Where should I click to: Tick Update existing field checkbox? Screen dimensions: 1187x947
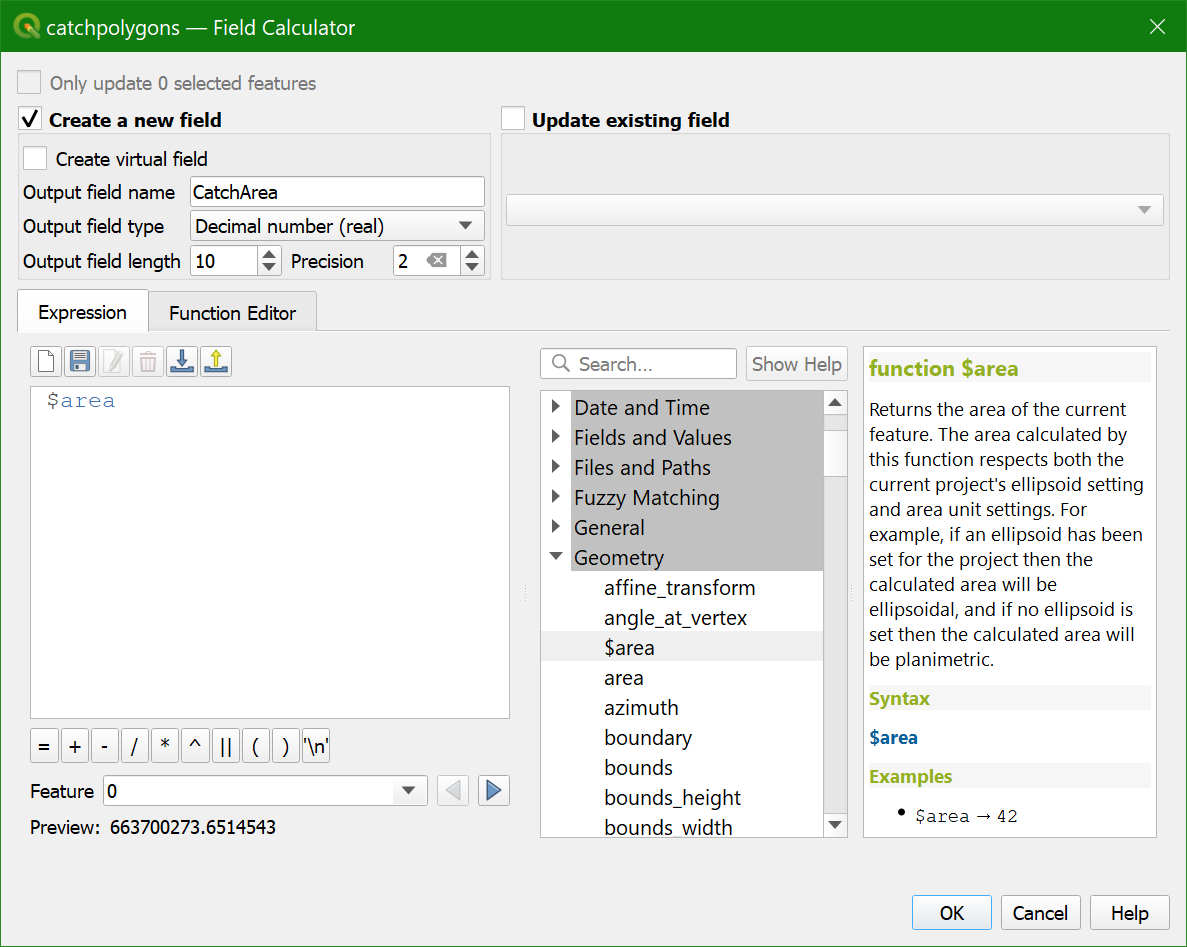[513, 119]
